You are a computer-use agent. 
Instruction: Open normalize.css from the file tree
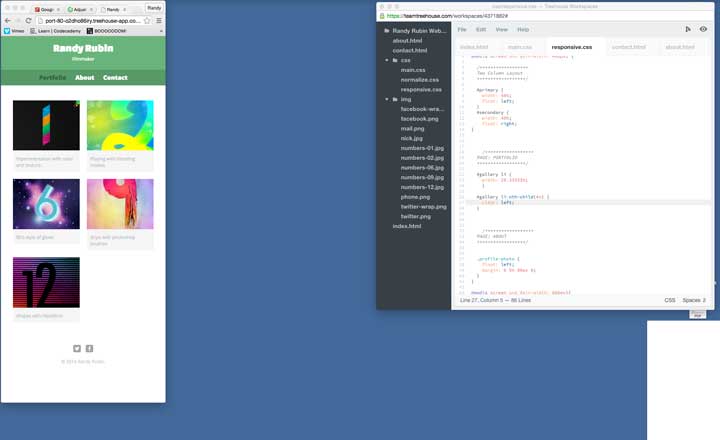point(420,80)
